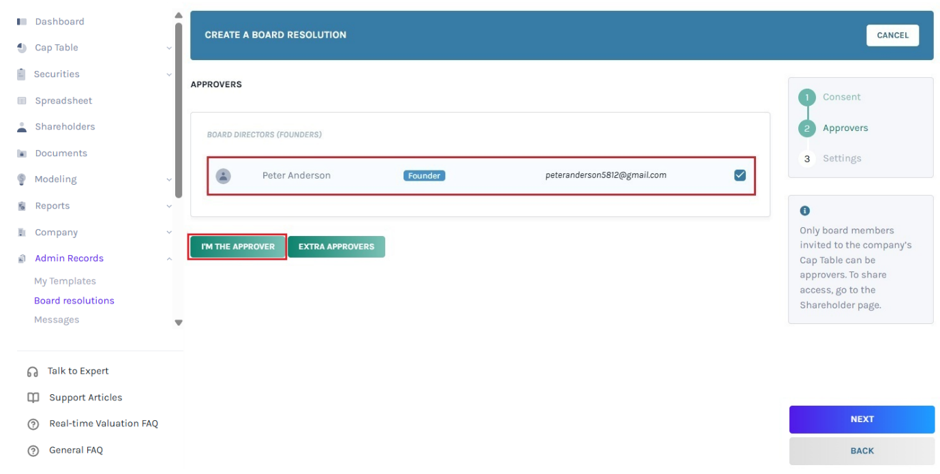Viewport: 940px width, 474px height.
Task: Click the Shareholders person icon
Action: [22, 127]
